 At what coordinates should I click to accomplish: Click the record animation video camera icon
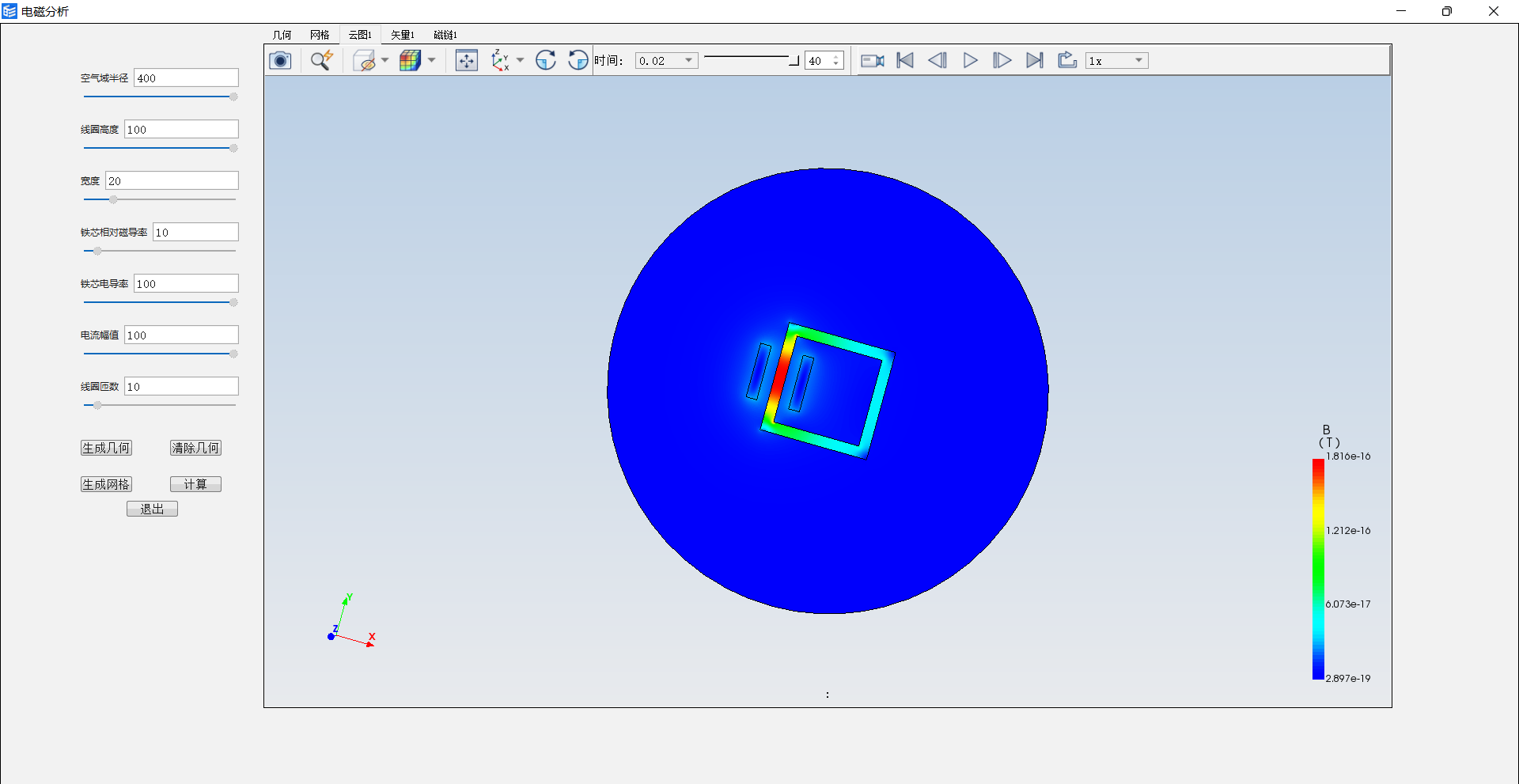point(873,61)
